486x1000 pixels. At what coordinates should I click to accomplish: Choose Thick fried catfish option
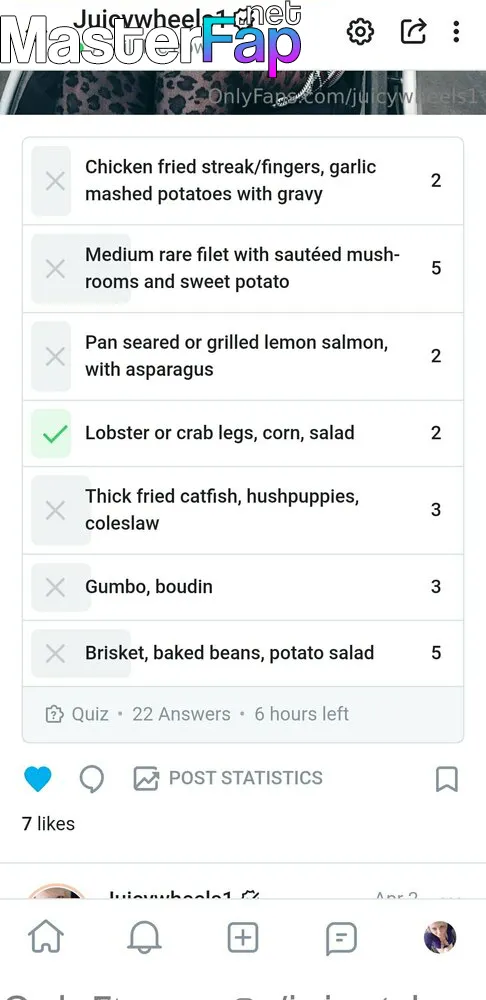coord(243,510)
